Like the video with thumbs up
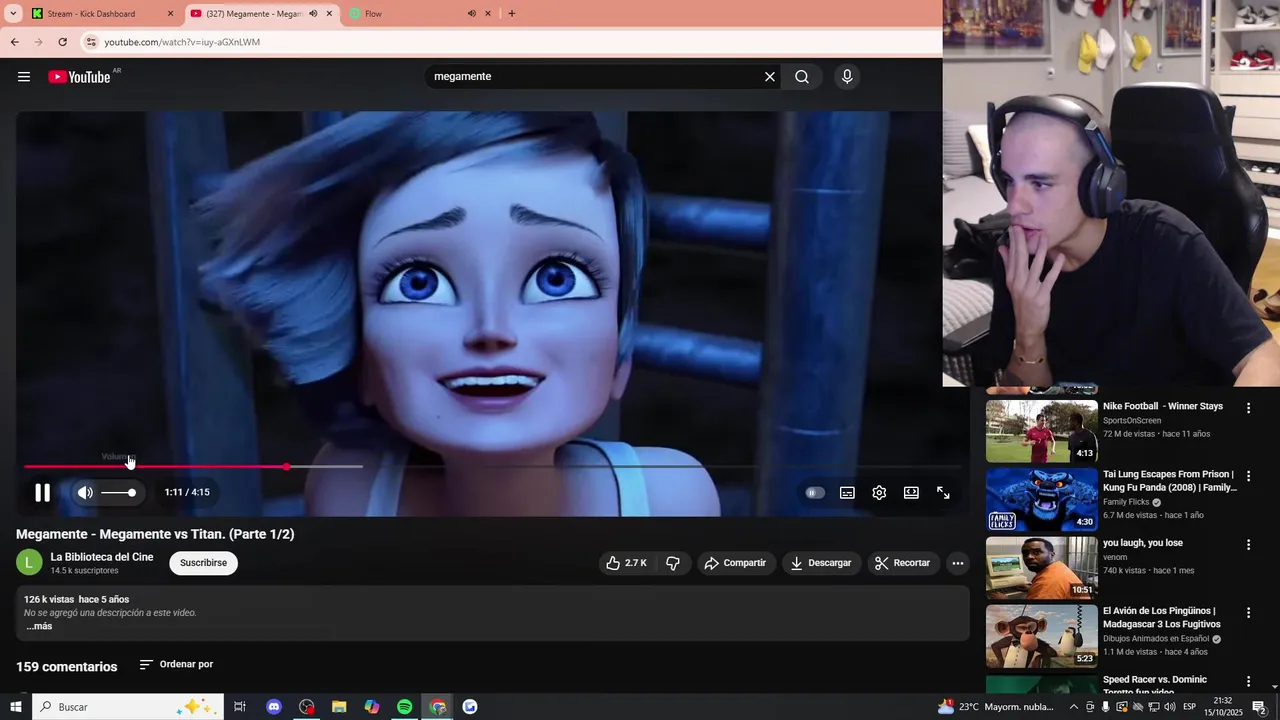The image size is (1280, 720). click(x=626, y=563)
